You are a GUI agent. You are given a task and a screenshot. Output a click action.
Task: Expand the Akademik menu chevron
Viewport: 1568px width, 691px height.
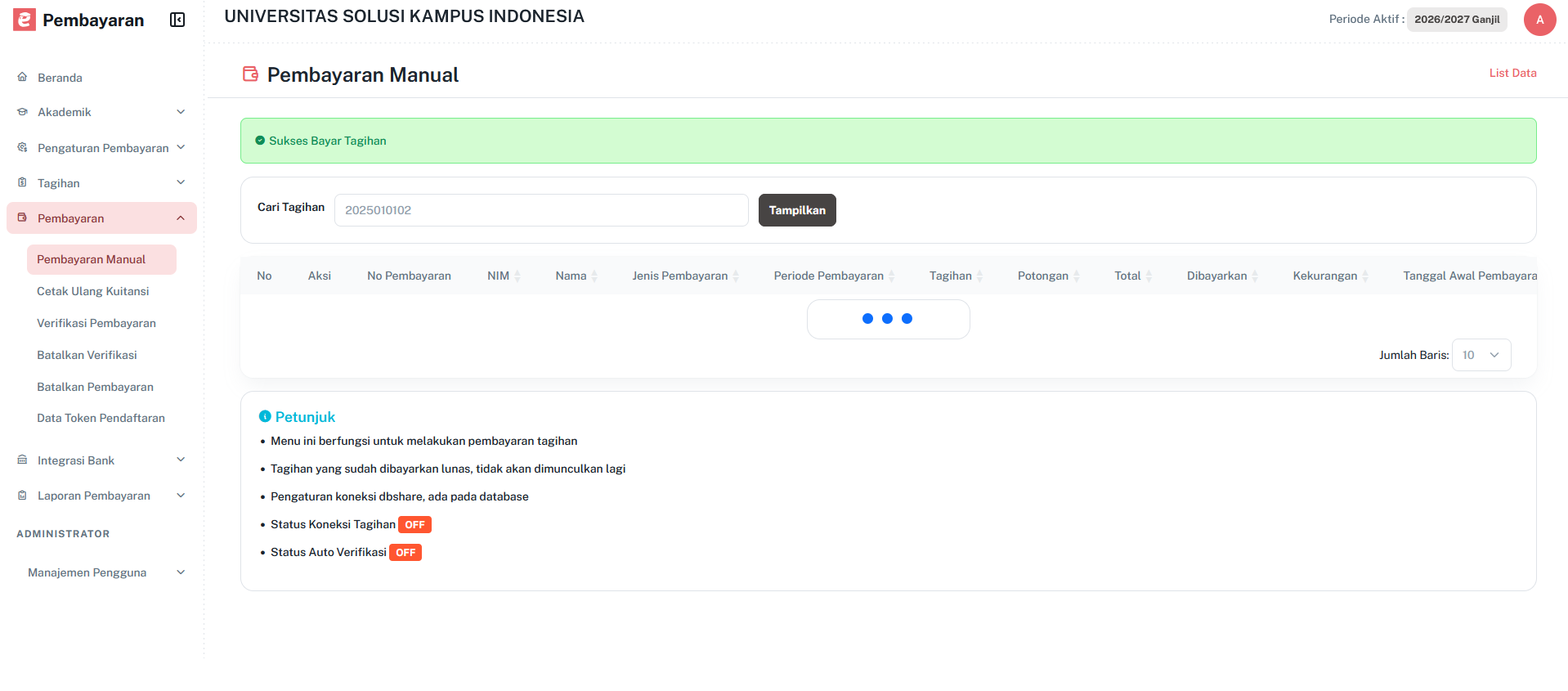tap(181, 112)
